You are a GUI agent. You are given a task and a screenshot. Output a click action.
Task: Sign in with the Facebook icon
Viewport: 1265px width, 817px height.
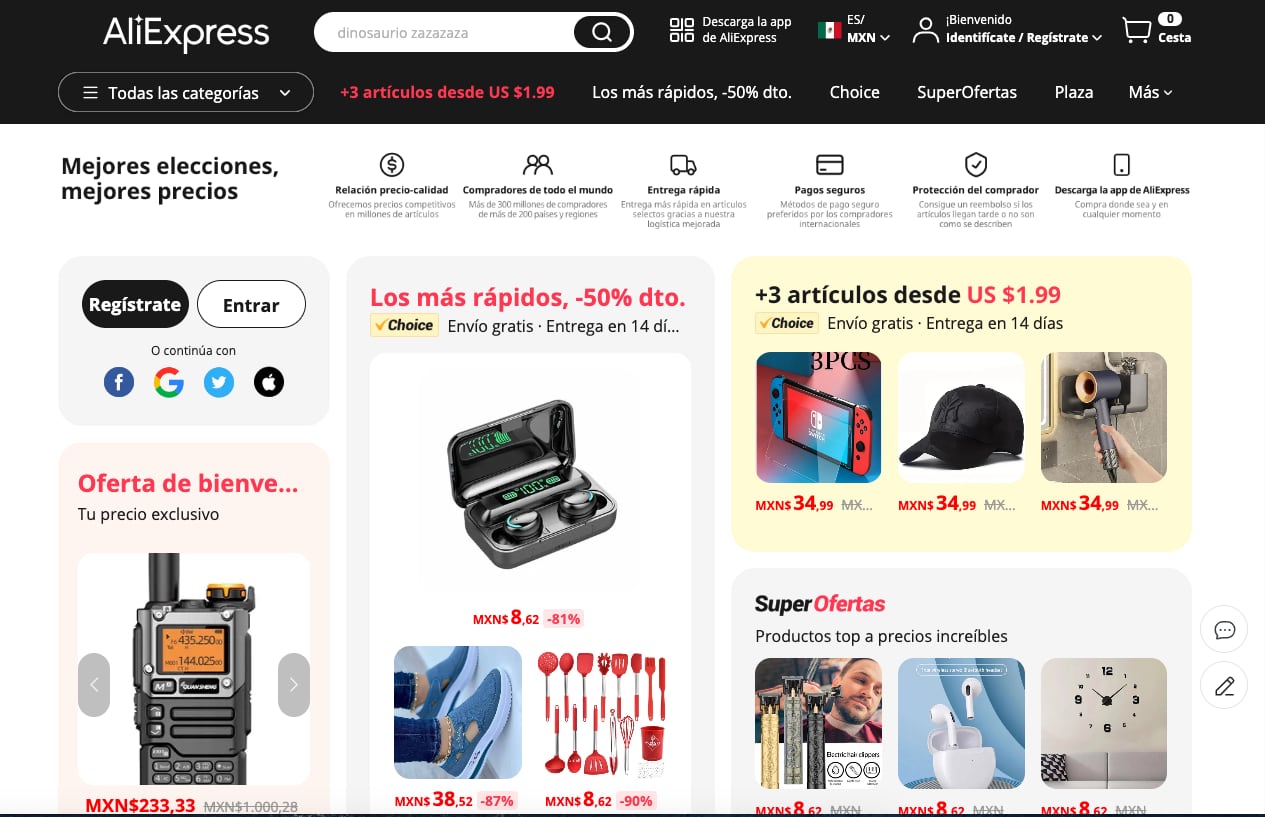pyautogui.click(x=119, y=382)
